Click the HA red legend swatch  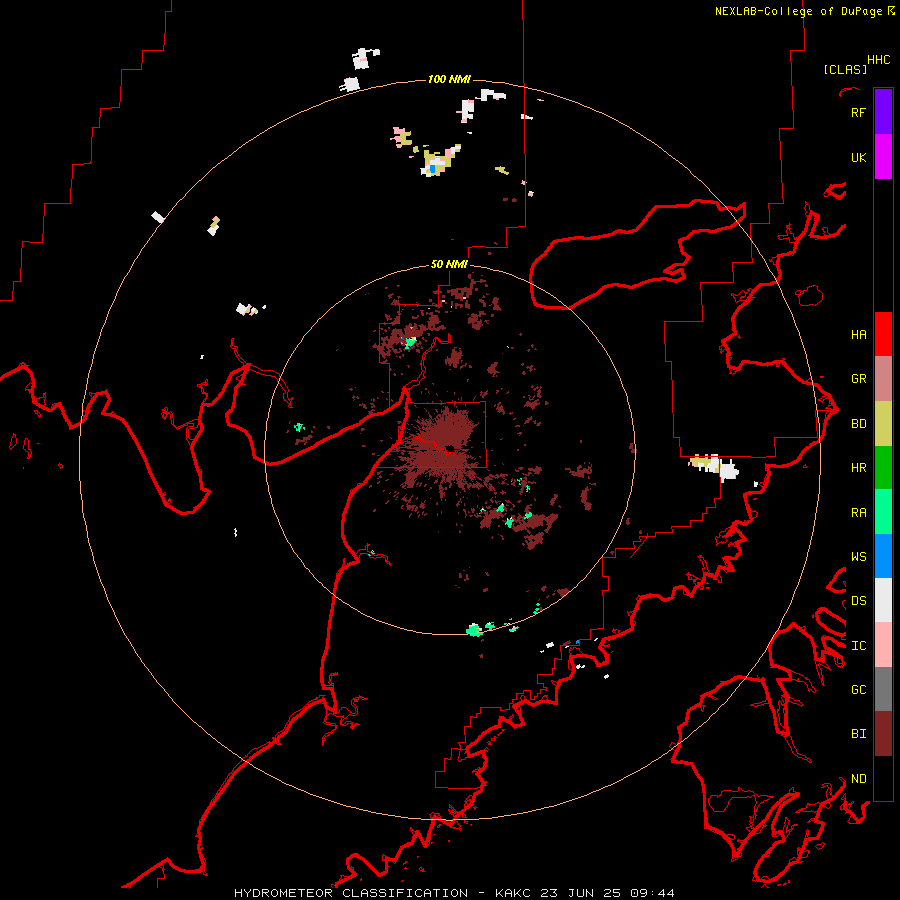coord(883,334)
